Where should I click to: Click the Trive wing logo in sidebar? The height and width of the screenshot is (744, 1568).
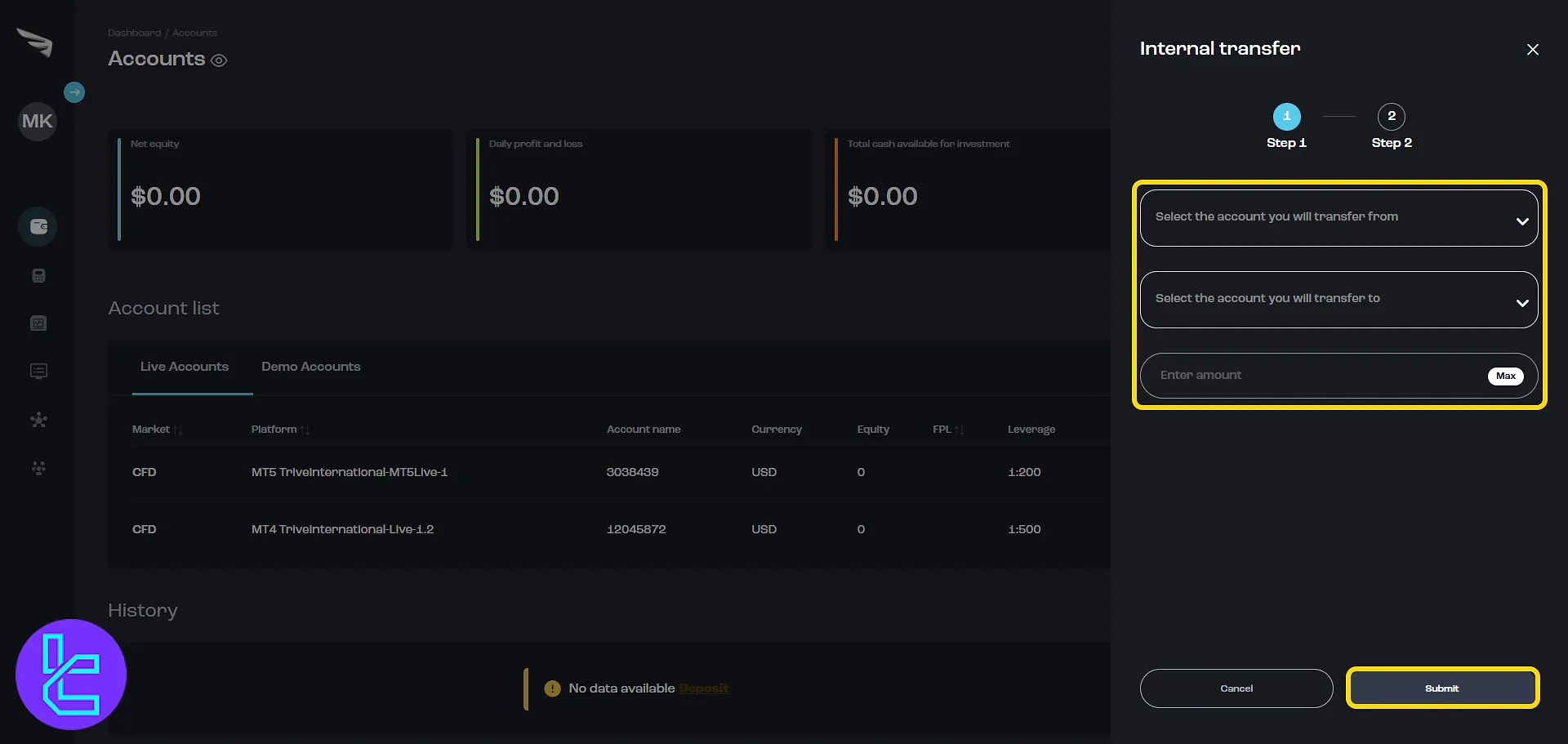[x=34, y=42]
